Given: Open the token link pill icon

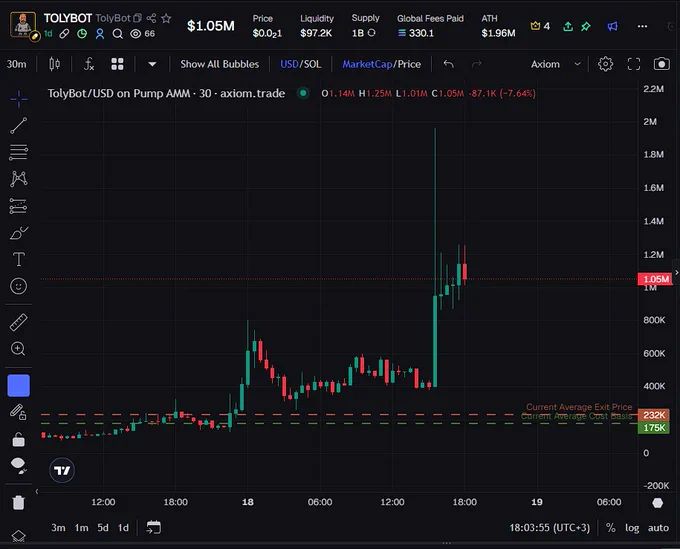Looking at the screenshot, I should (x=64, y=33).
